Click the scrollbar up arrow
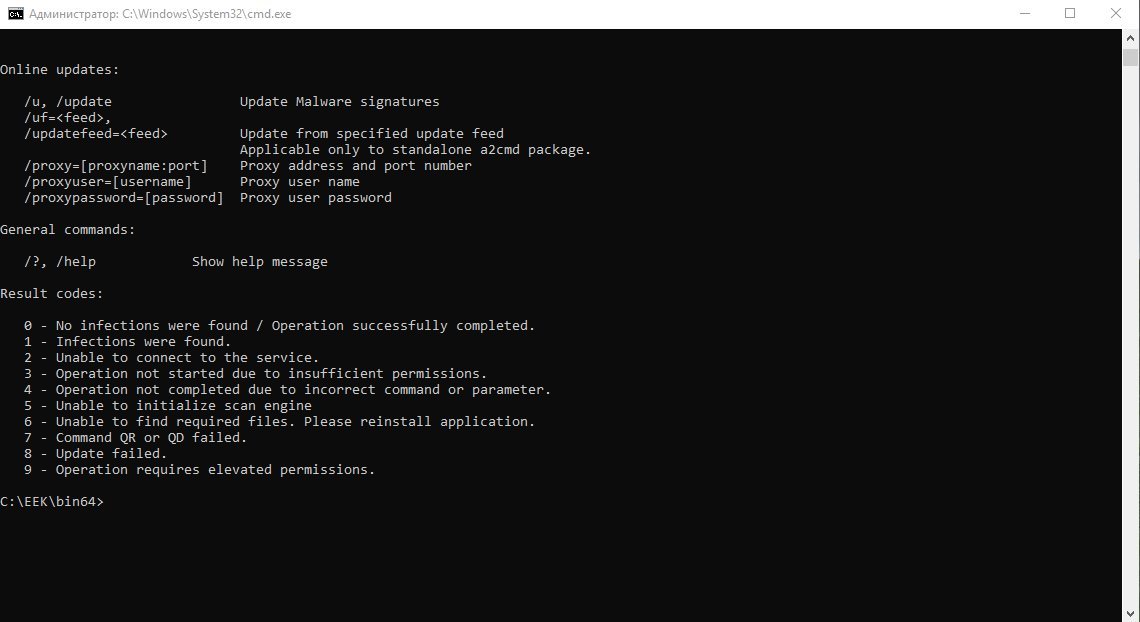This screenshot has width=1140, height=622. [1131, 37]
